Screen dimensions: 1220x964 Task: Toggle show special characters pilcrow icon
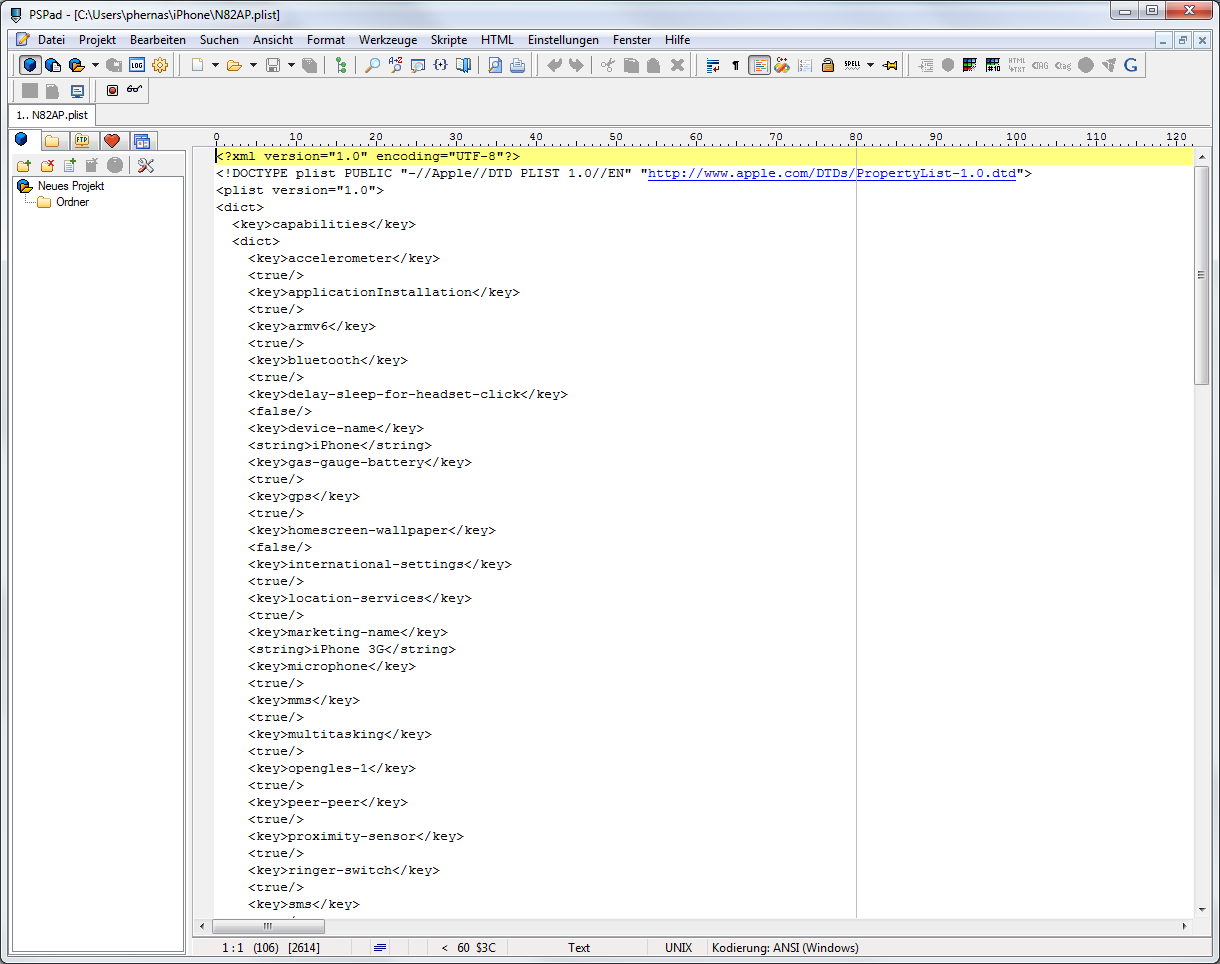(736, 65)
